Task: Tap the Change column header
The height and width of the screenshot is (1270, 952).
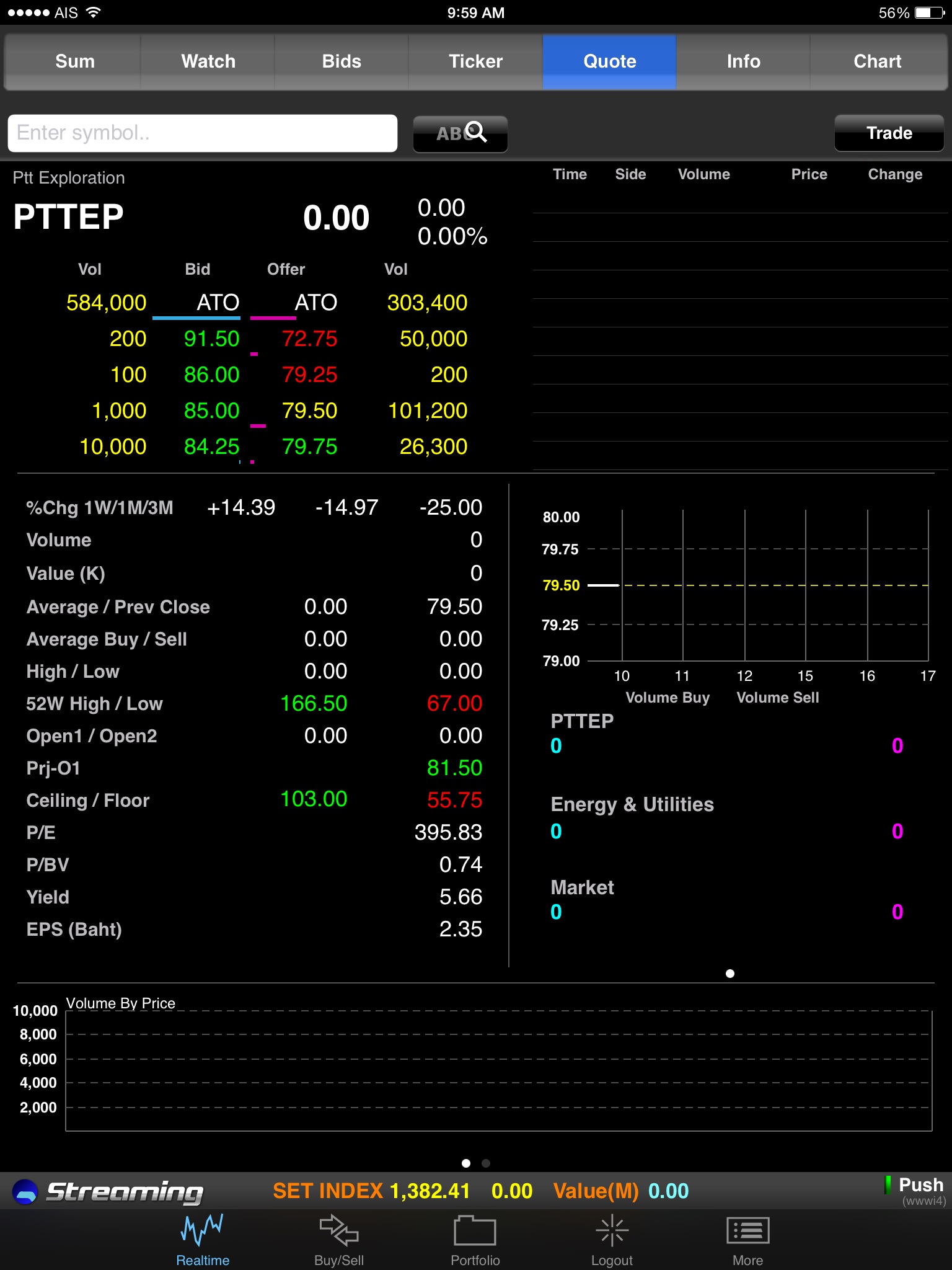Action: pos(895,174)
